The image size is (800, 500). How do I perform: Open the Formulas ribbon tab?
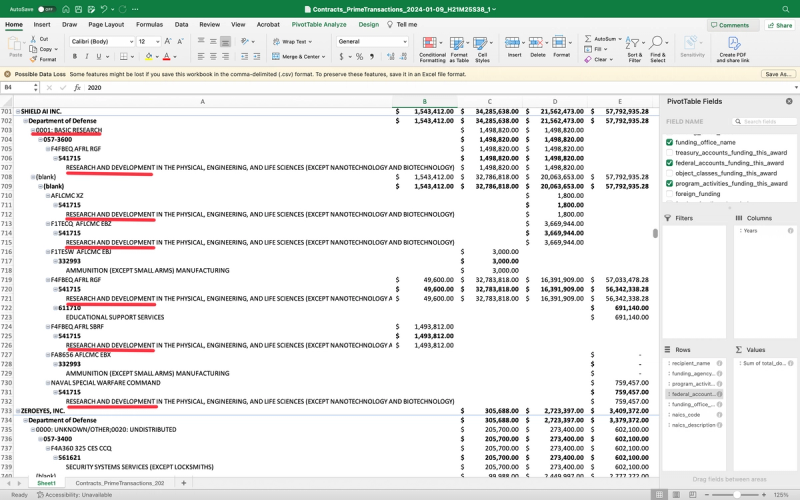pyautogui.click(x=149, y=24)
